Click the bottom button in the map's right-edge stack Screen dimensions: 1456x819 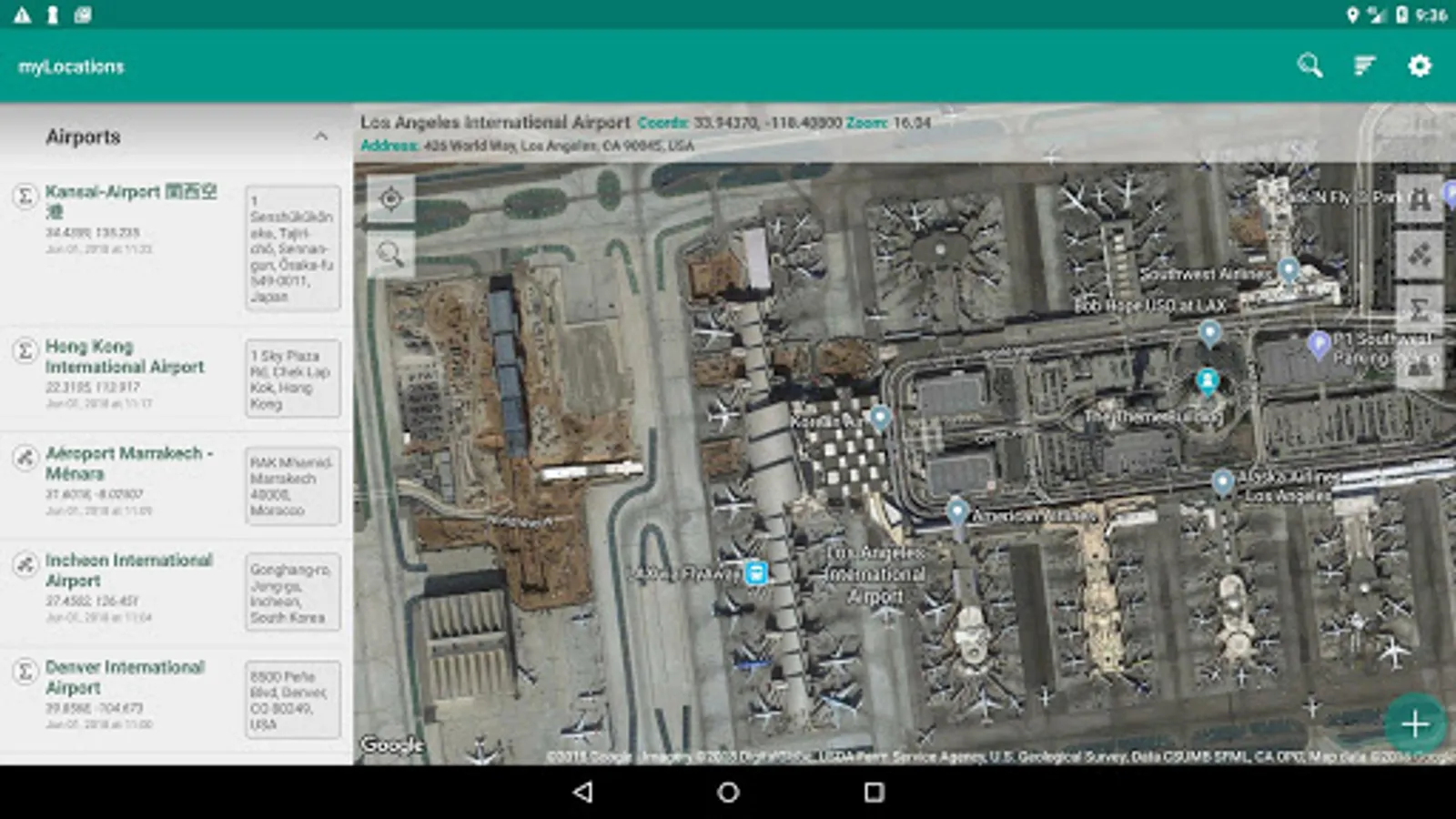click(1420, 366)
